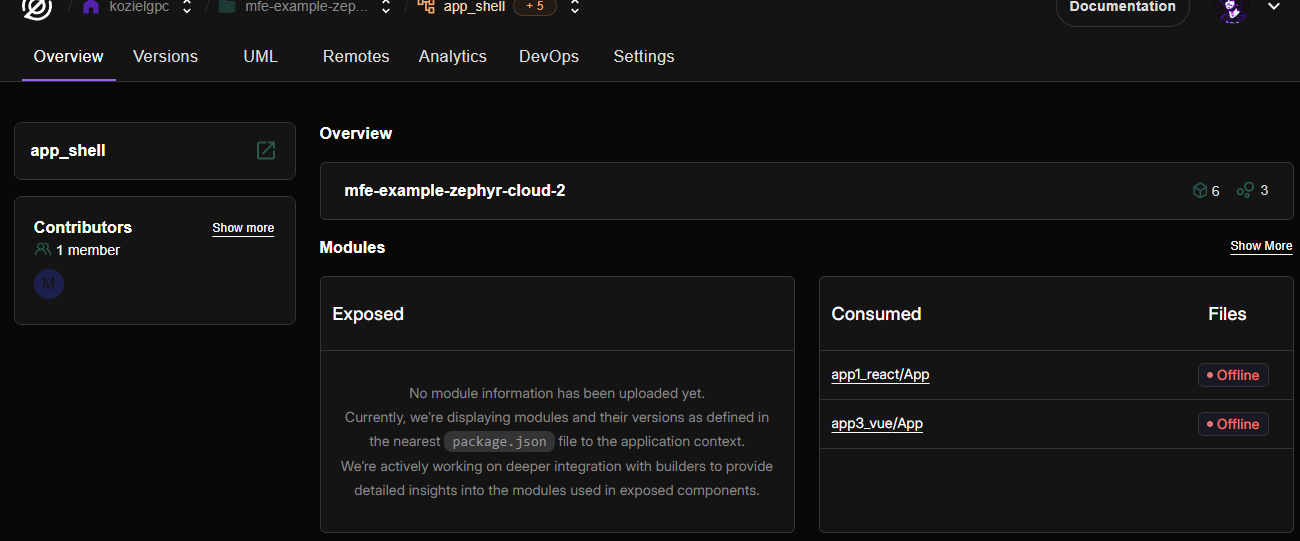Expand the kozielgpc organization switcher
Screen dimensions: 1300x541
(x=187, y=6)
